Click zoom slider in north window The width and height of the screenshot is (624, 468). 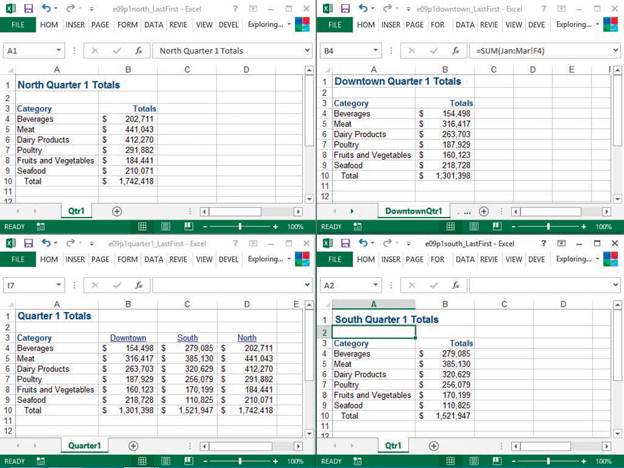click(x=240, y=226)
